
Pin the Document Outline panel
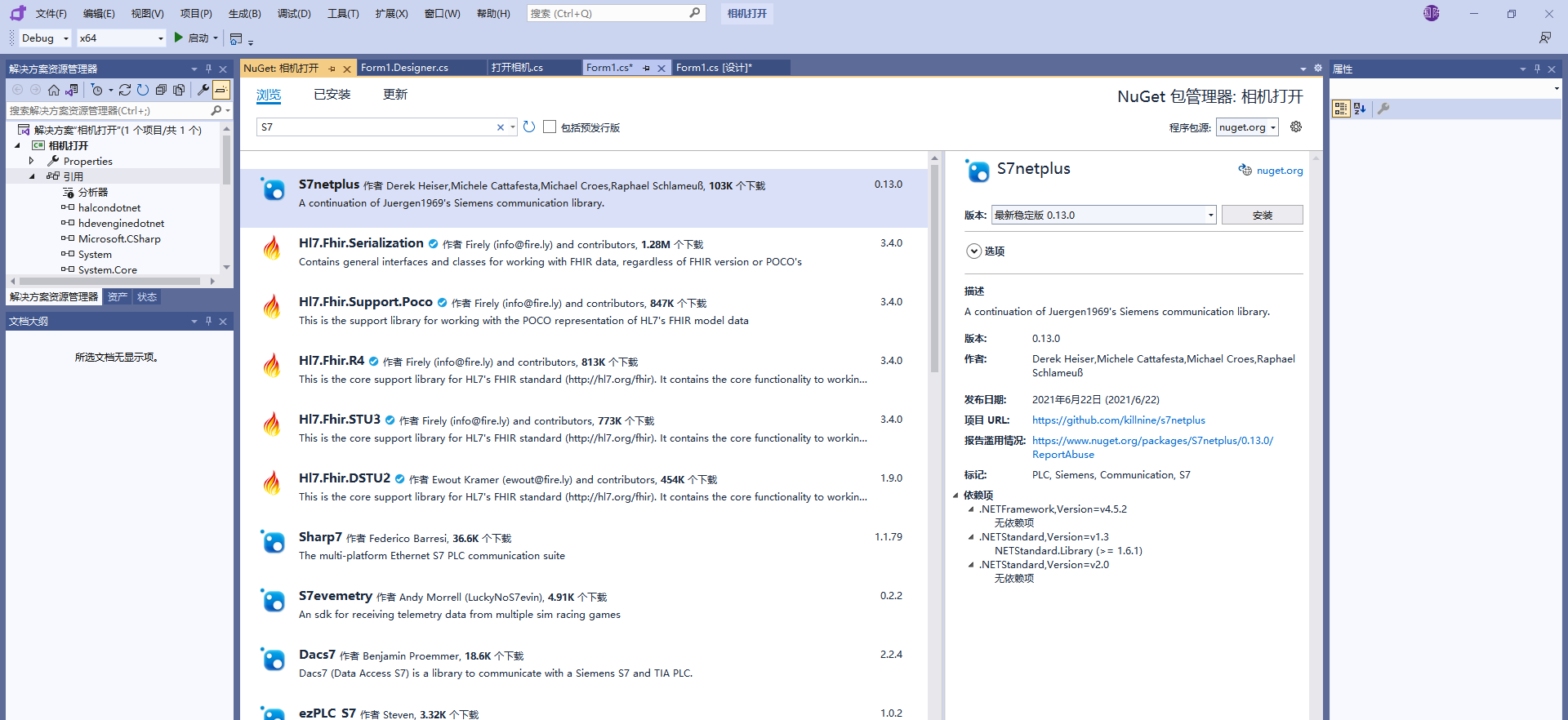point(208,322)
